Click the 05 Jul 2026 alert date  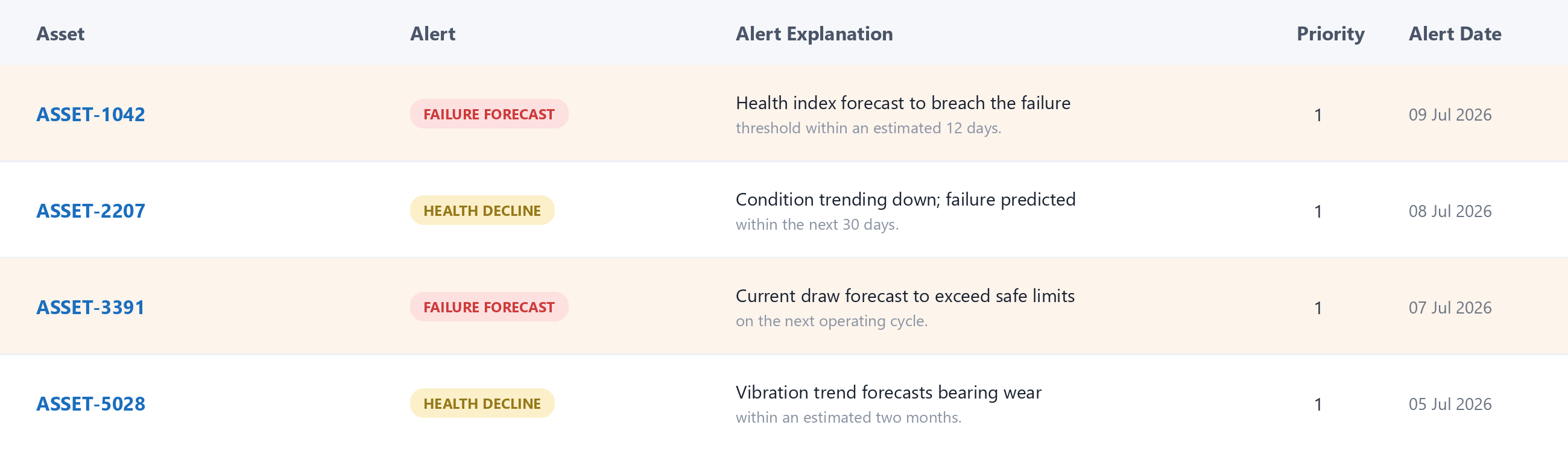1449,404
